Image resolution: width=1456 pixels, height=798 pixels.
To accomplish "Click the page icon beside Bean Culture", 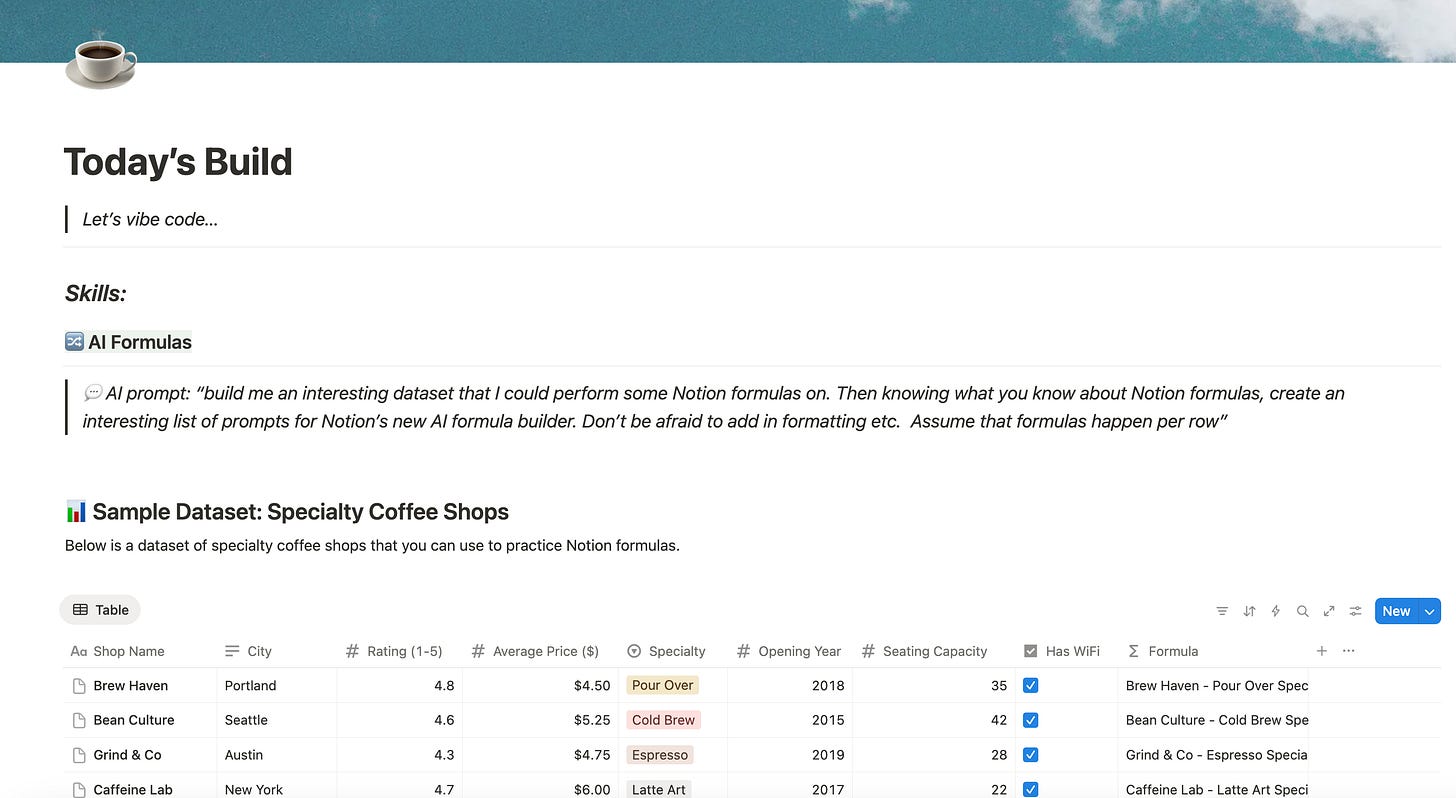I will [x=79, y=720].
